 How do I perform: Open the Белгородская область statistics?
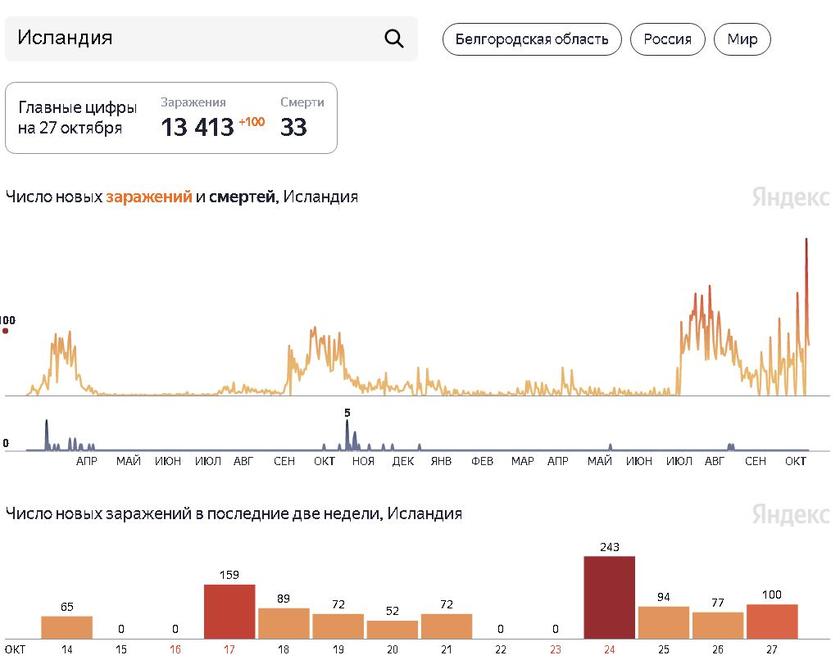533,39
